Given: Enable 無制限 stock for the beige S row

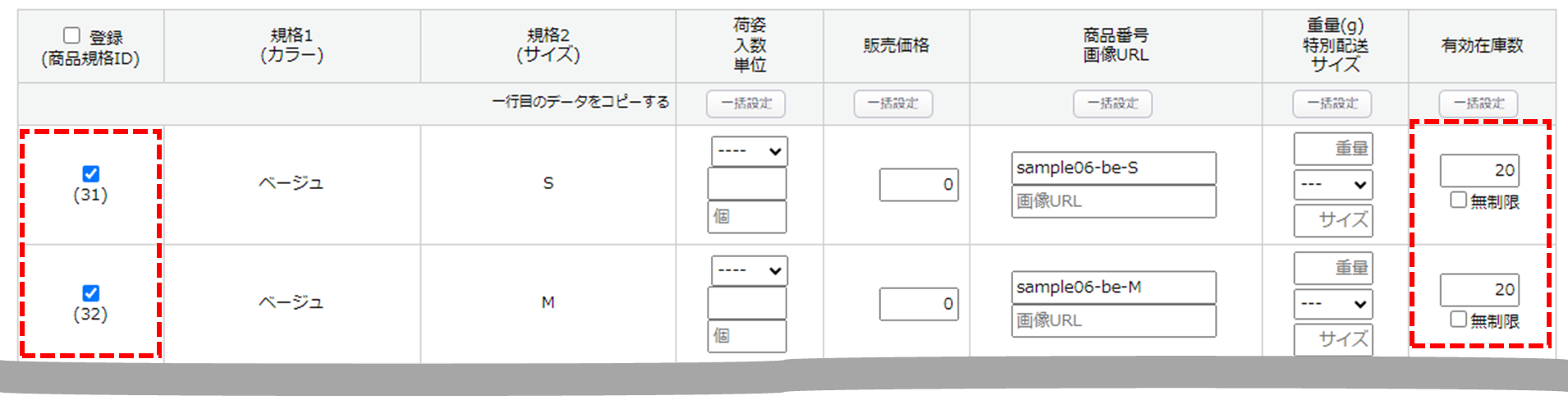Looking at the screenshot, I should [1458, 200].
